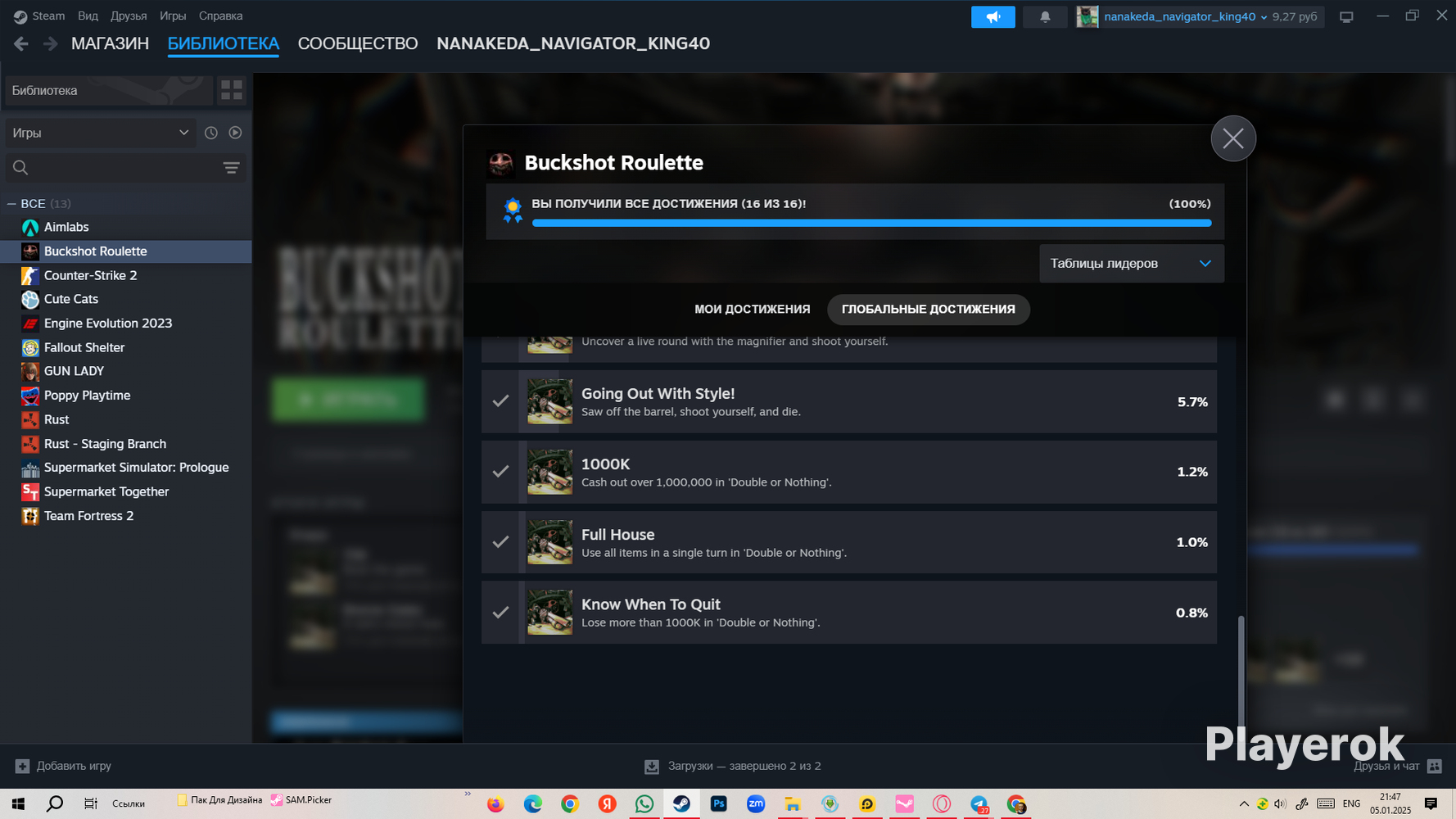This screenshot has height=819, width=1456.
Task: Open the Справка menu
Action: pos(220,16)
